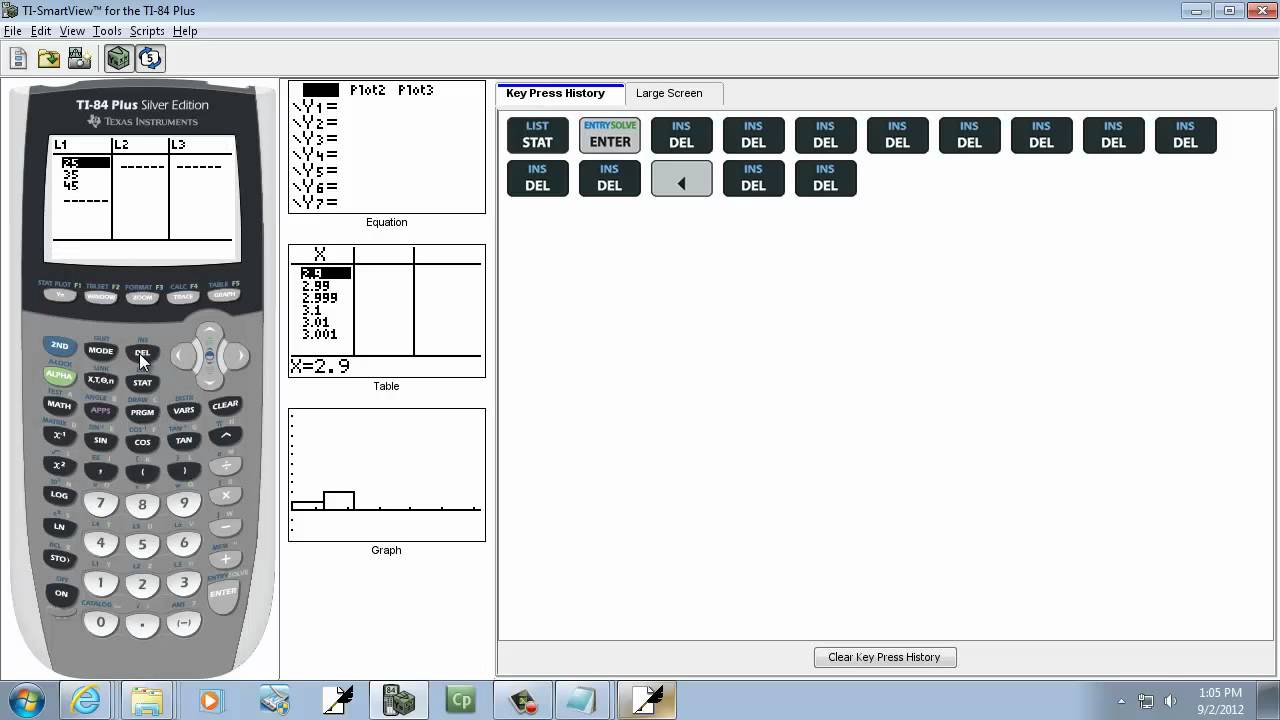Click the Table screen thumbnail
The width and height of the screenshot is (1280, 720).
(387, 311)
